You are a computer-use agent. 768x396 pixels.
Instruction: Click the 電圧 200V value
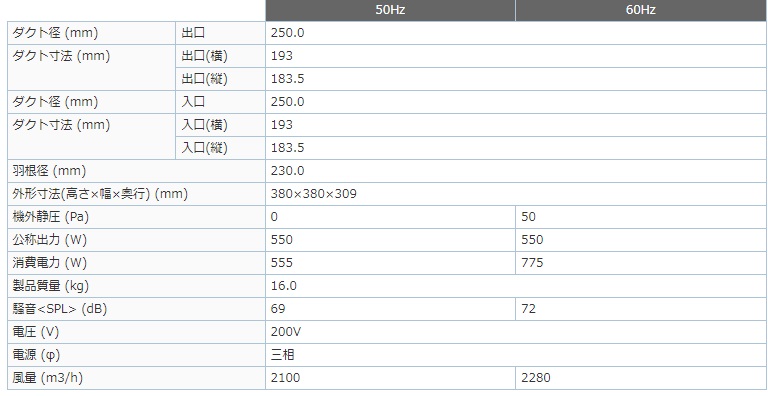coord(286,332)
